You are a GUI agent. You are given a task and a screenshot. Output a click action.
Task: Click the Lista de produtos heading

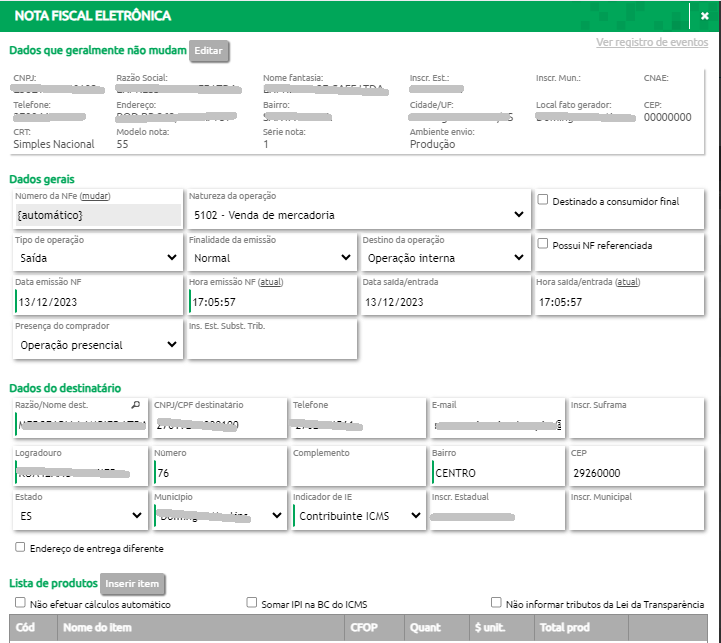[53, 583]
